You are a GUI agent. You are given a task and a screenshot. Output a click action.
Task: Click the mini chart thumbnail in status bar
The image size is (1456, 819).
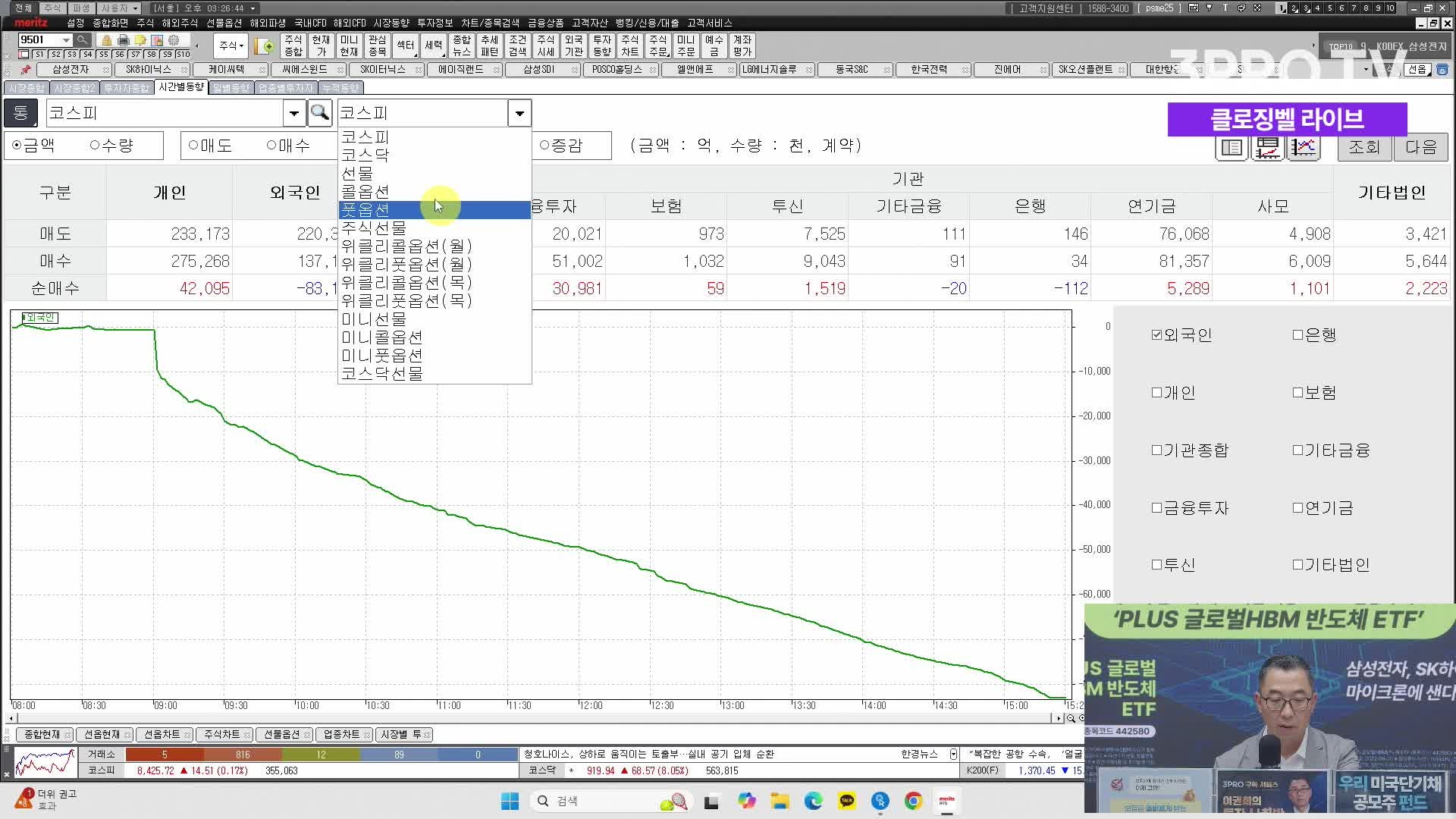pyautogui.click(x=45, y=762)
